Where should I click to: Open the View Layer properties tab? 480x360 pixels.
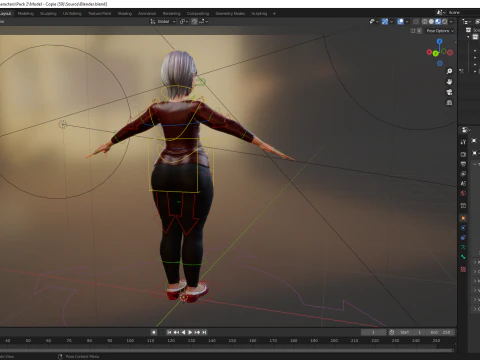[463, 174]
